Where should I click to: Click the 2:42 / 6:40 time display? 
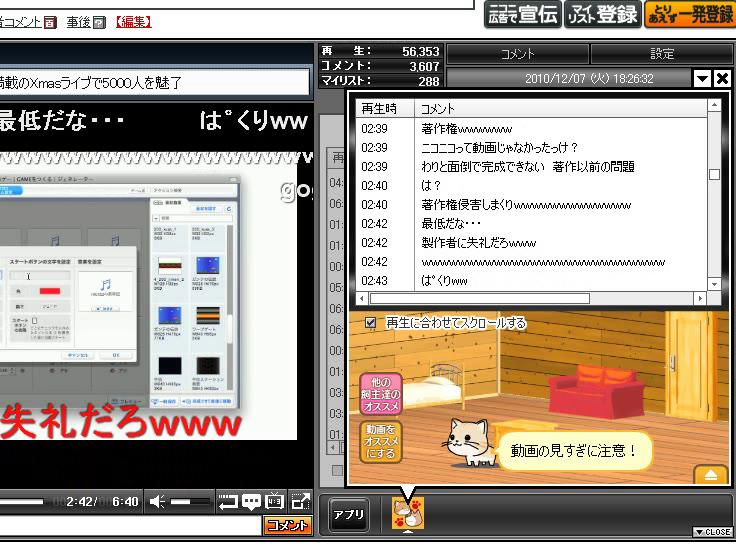click(95, 502)
